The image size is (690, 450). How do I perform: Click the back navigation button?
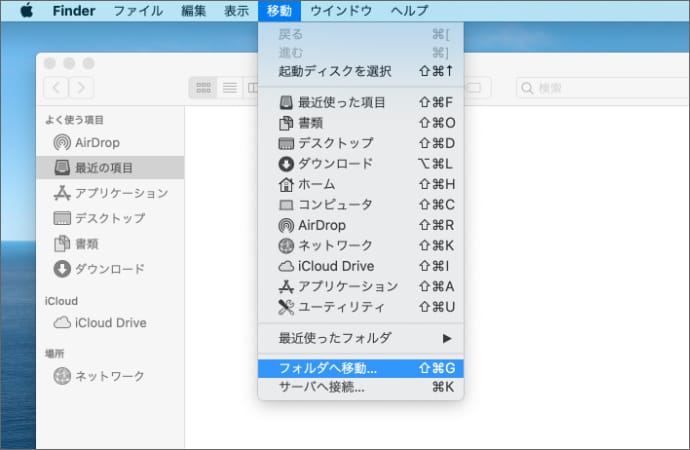[x=56, y=88]
